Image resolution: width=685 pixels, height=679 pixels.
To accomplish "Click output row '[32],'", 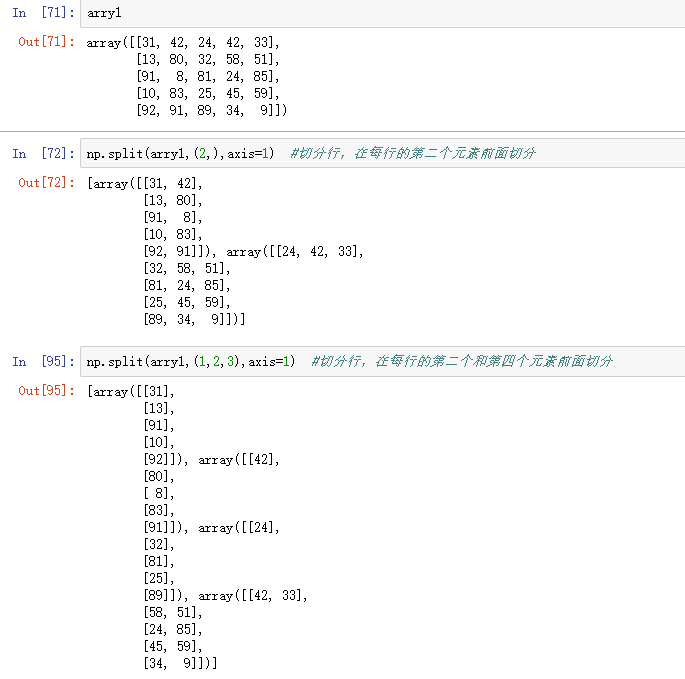I will tap(159, 544).
